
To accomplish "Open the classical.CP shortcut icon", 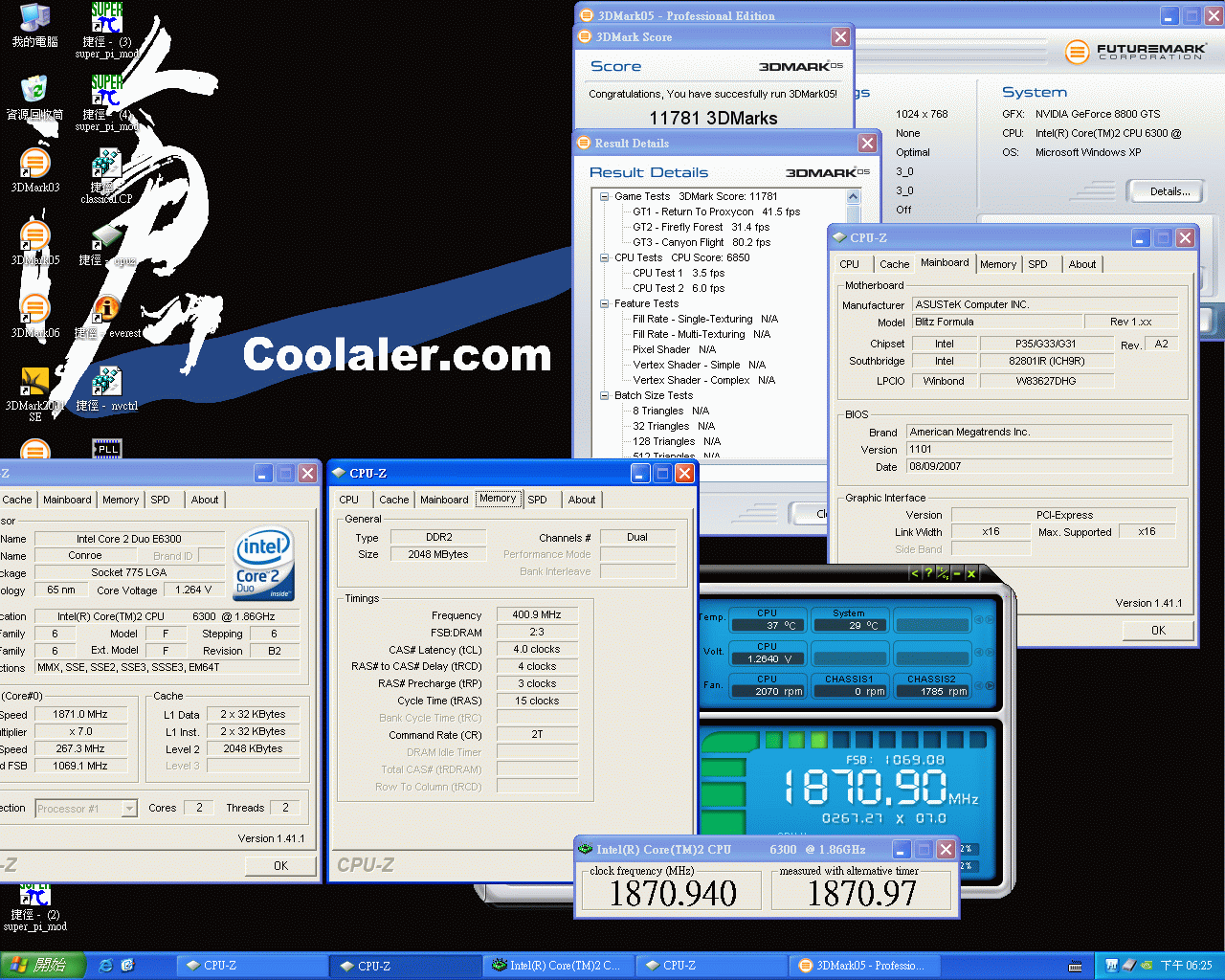I will tap(106, 176).
